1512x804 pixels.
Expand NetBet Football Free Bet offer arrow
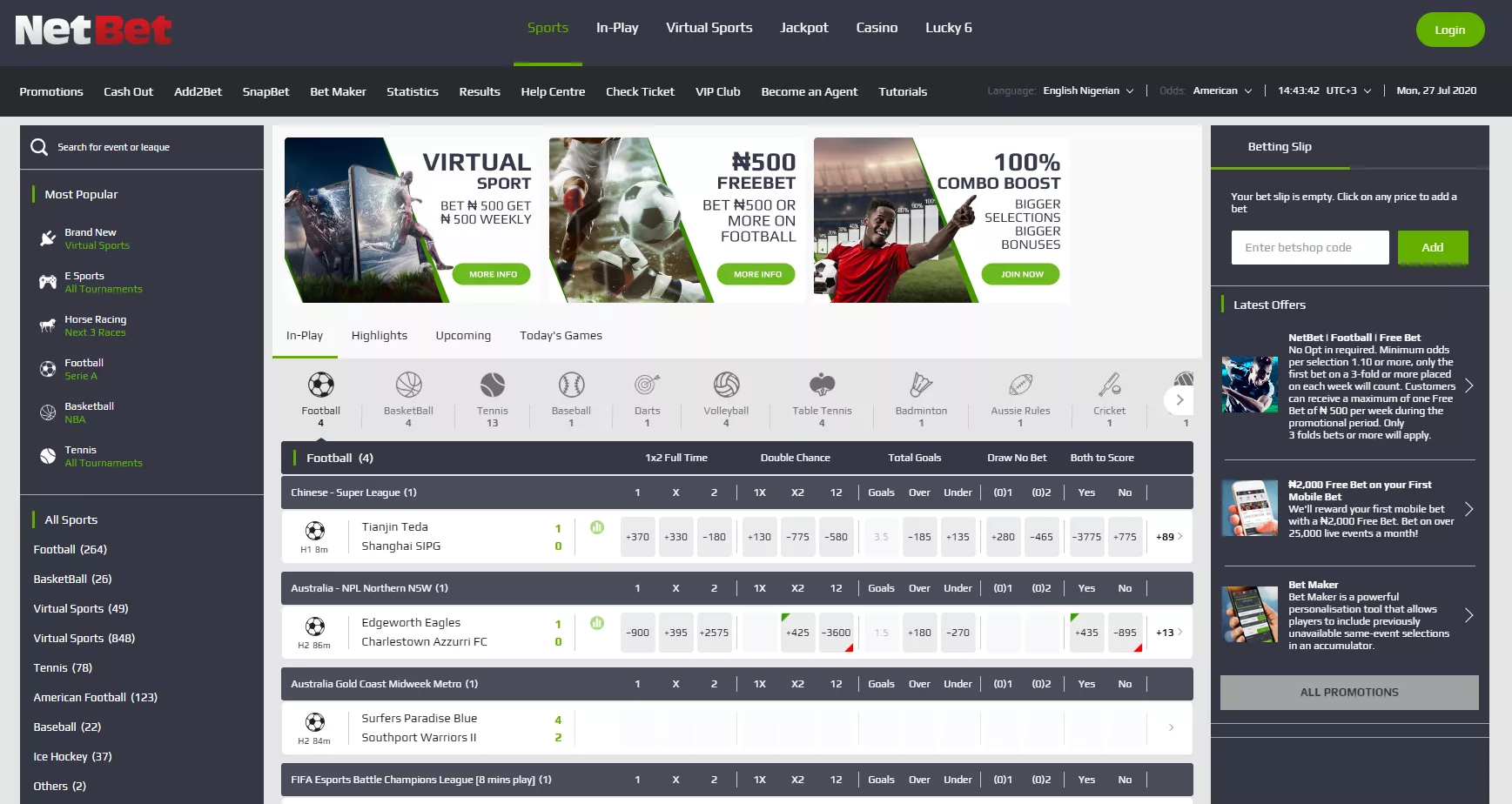click(x=1468, y=385)
